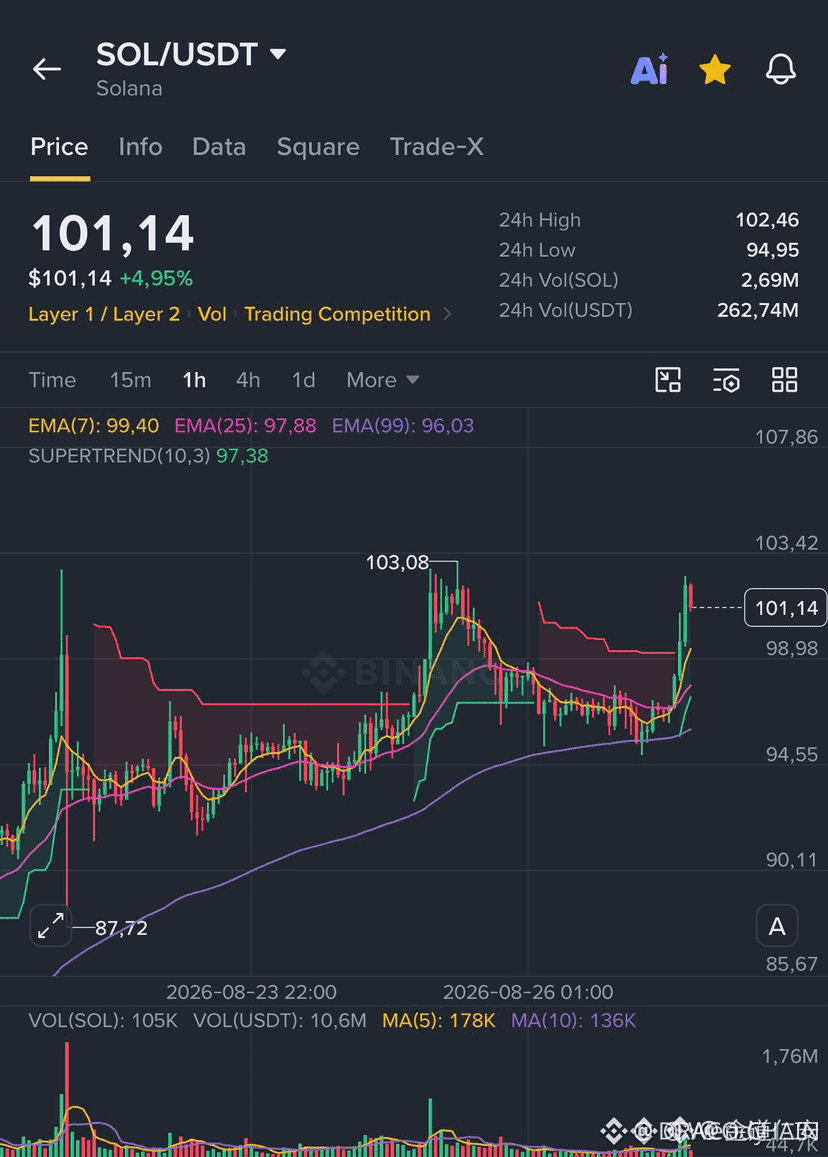Switch to the Trade-X tab
Screen dimensions: 828x1157
(x=437, y=147)
